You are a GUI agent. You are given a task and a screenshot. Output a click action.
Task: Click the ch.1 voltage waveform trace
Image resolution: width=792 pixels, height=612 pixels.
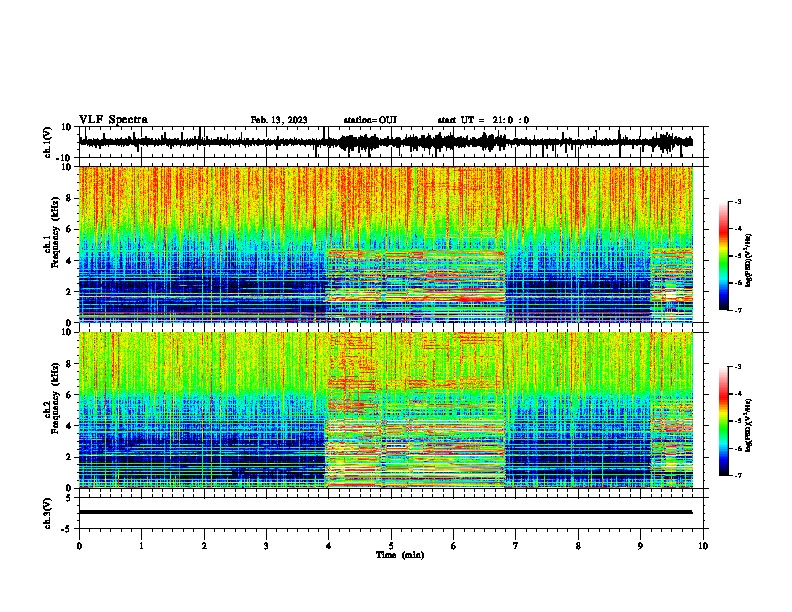pos(385,142)
